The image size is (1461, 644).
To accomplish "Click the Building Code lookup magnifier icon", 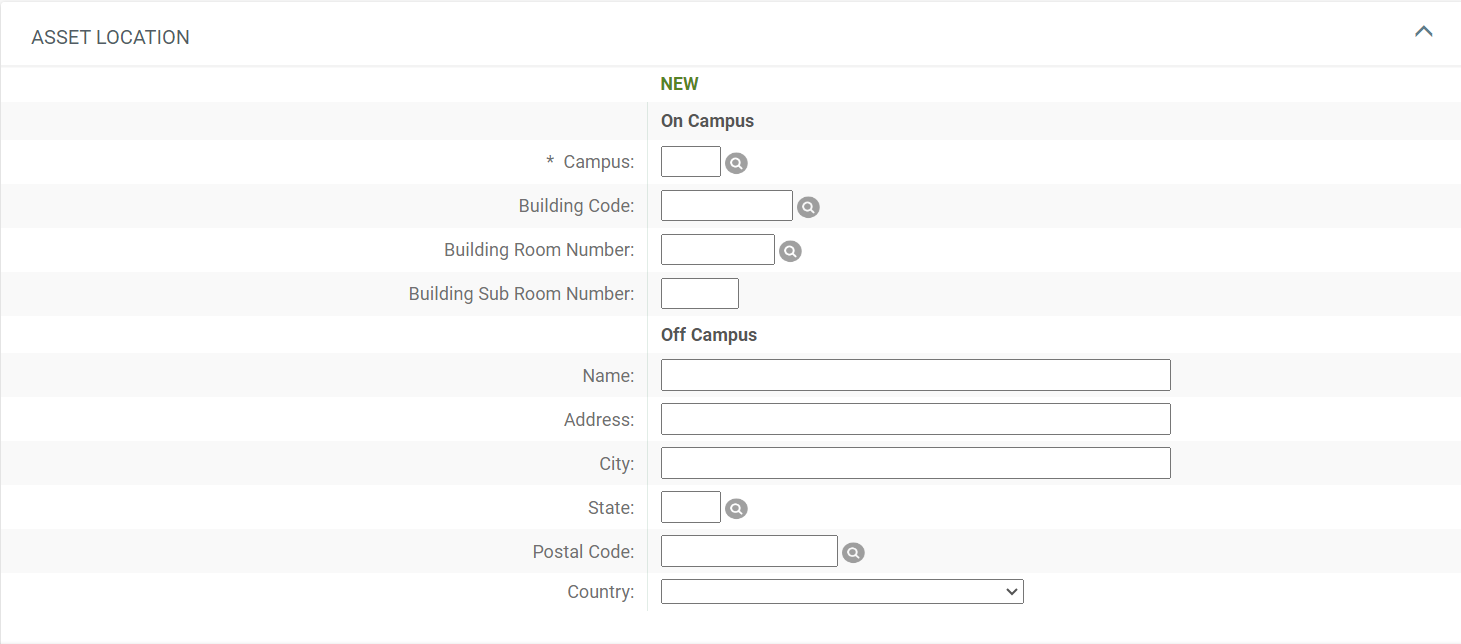I will 808,207.
